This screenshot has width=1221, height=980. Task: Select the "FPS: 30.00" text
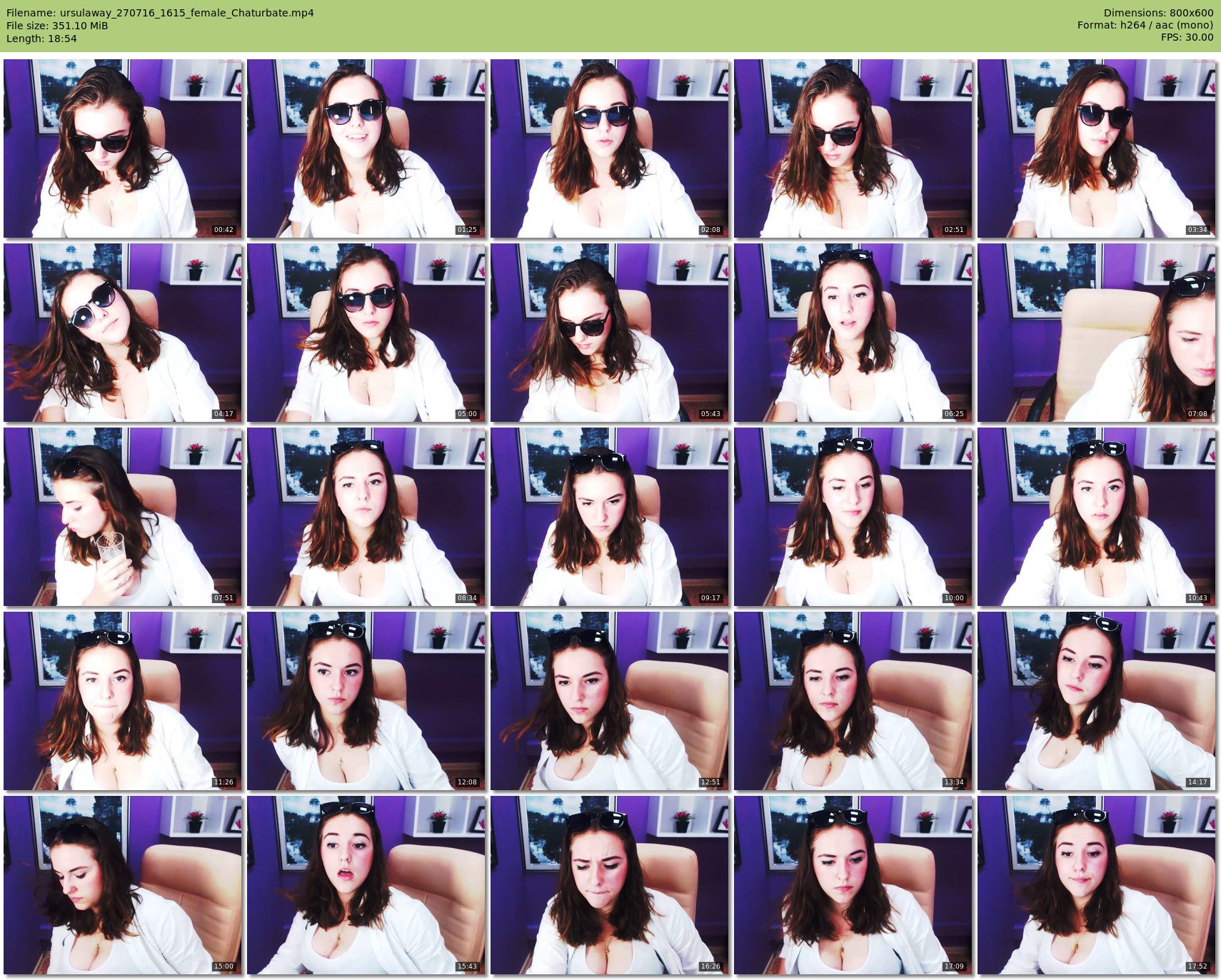[1187, 39]
